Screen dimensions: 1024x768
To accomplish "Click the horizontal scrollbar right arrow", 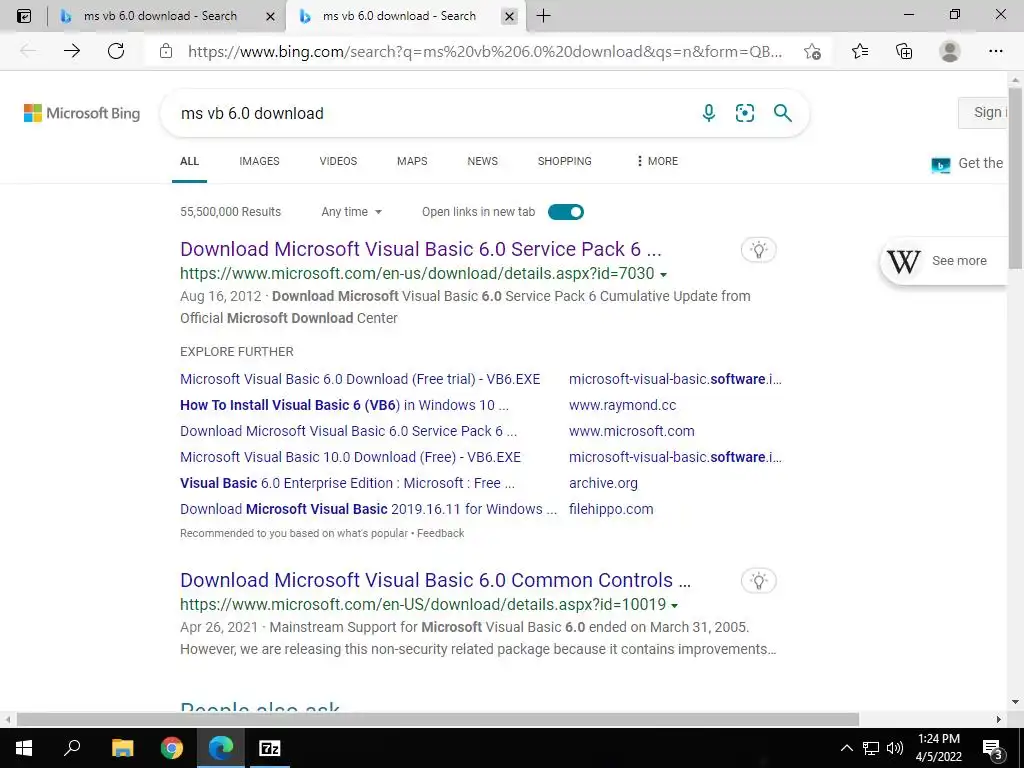I will coord(999,719).
